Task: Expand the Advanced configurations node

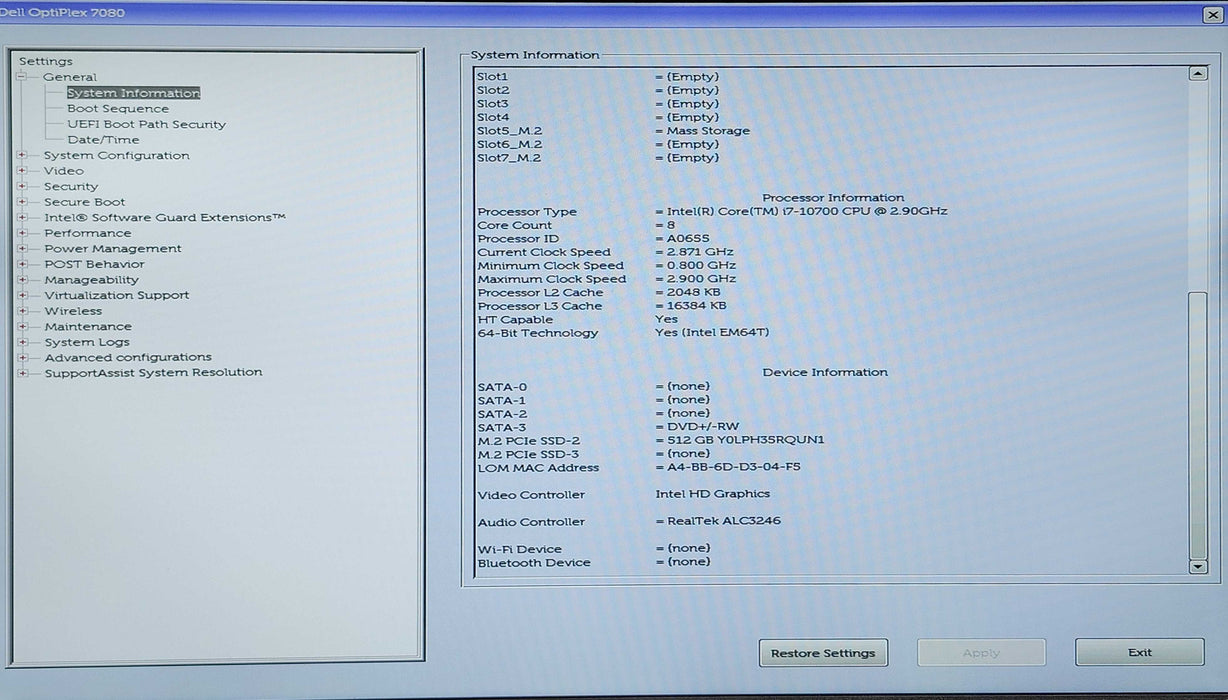Action: (21, 357)
